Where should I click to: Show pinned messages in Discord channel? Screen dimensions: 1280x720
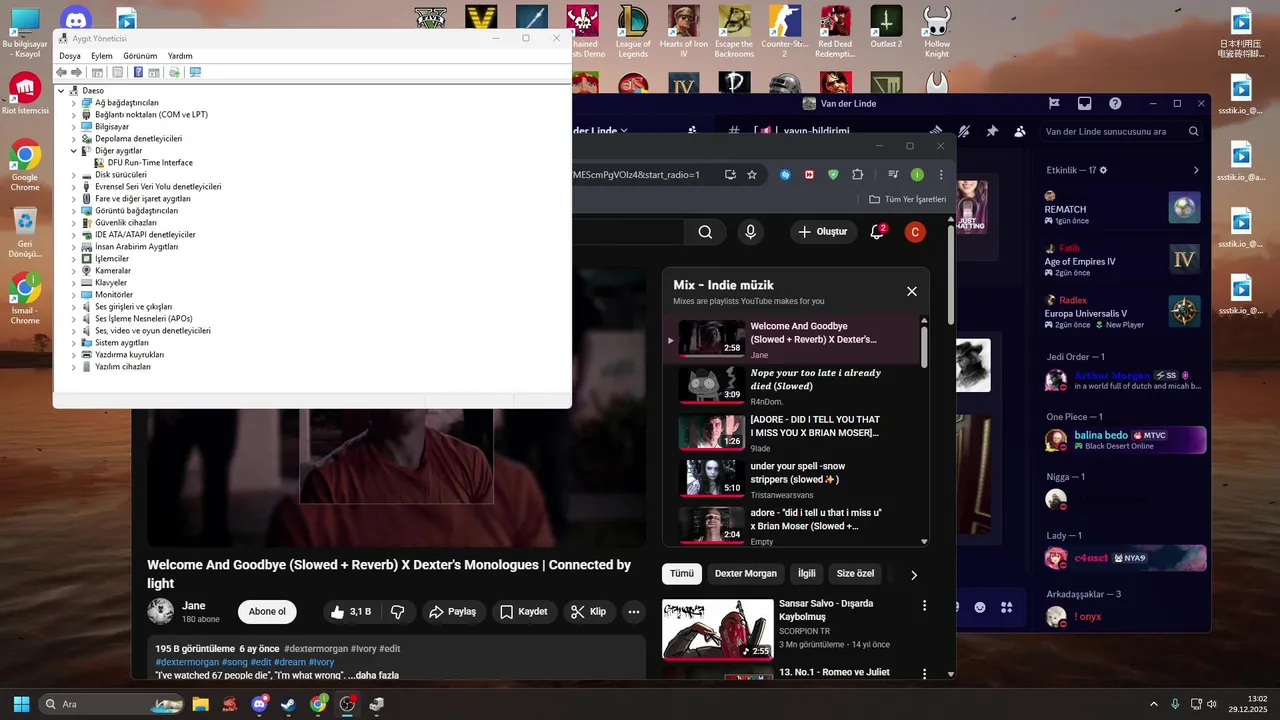click(992, 131)
